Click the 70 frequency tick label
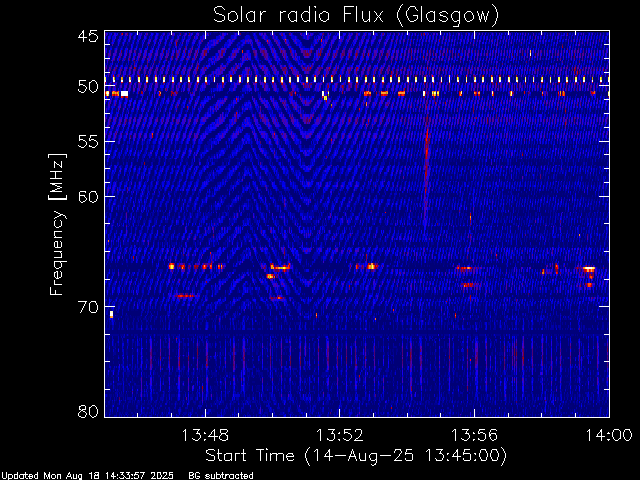This screenshot has height=480, width=640. (x=88, y=307)
